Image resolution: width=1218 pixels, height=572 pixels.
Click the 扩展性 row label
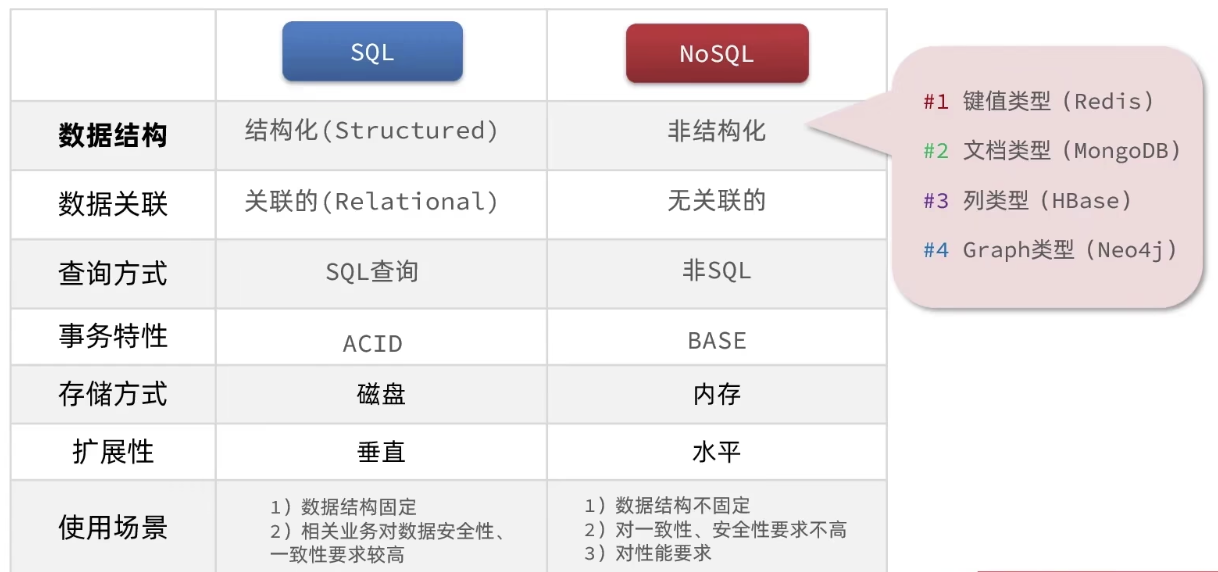113,452
